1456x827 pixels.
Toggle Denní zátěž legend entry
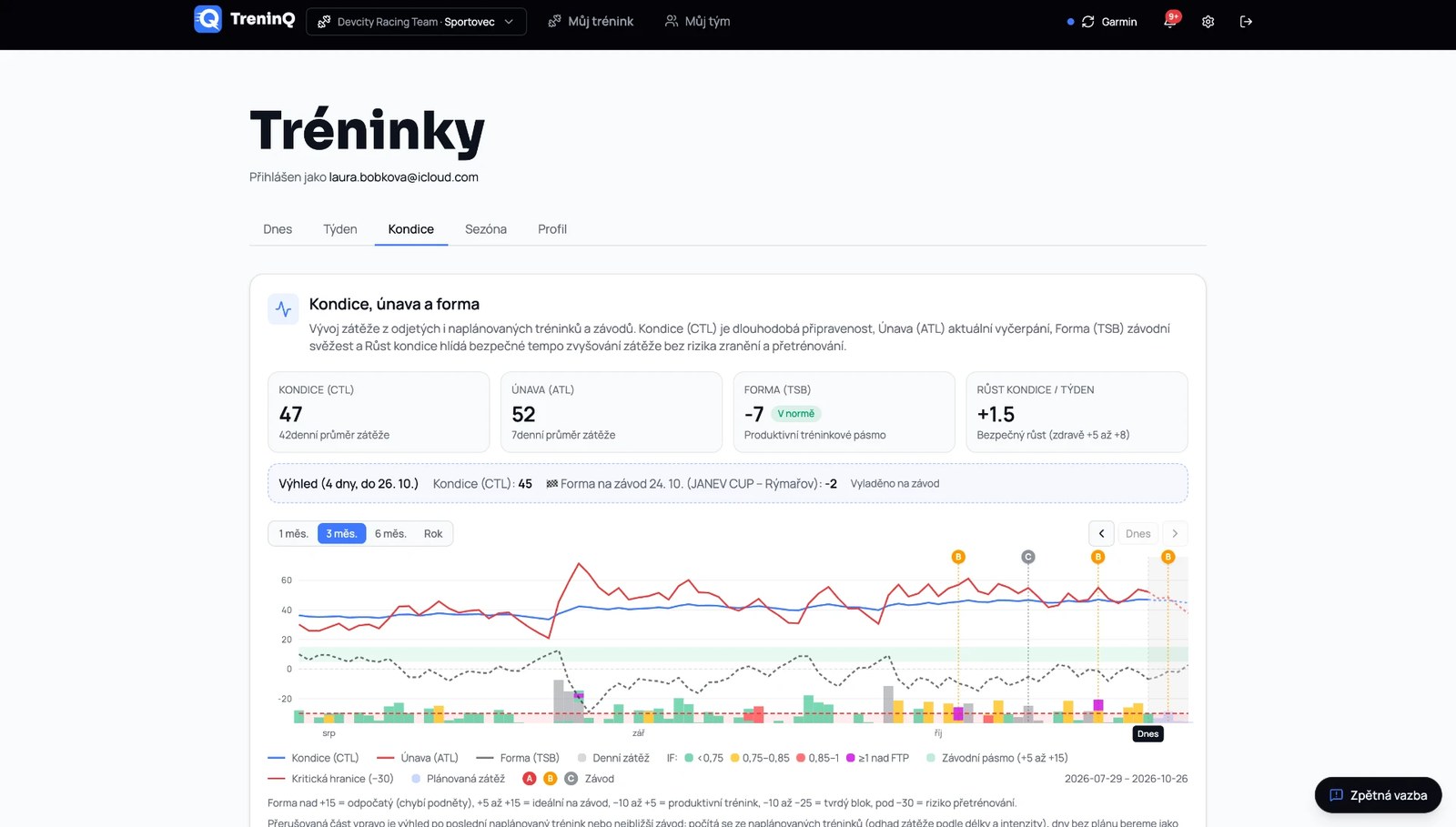[x=613, y=758]
